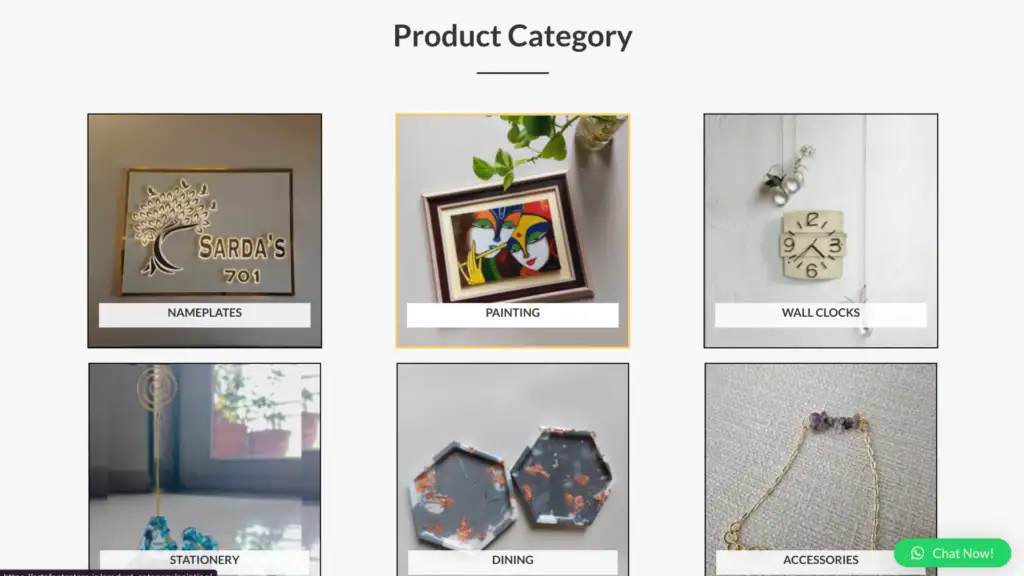Open the STATIONERY category label

click(204, 561)
